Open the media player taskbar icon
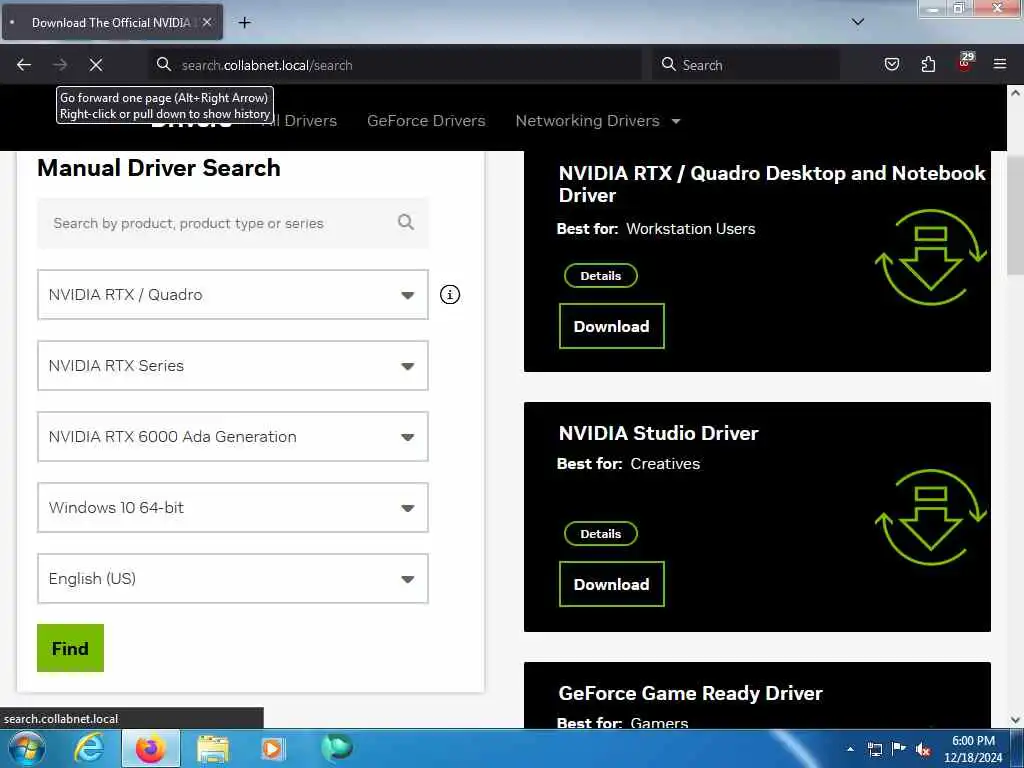 click(272, 749)
